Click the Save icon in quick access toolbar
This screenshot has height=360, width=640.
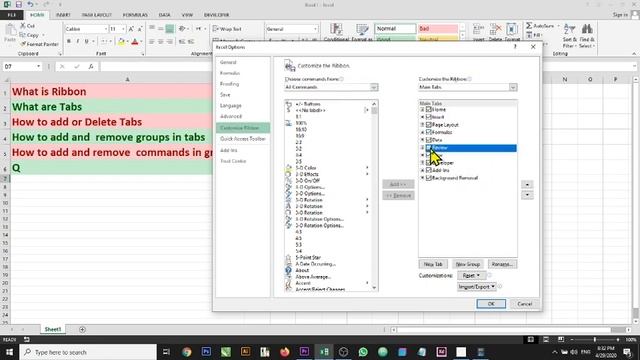[x=19, y=4]
